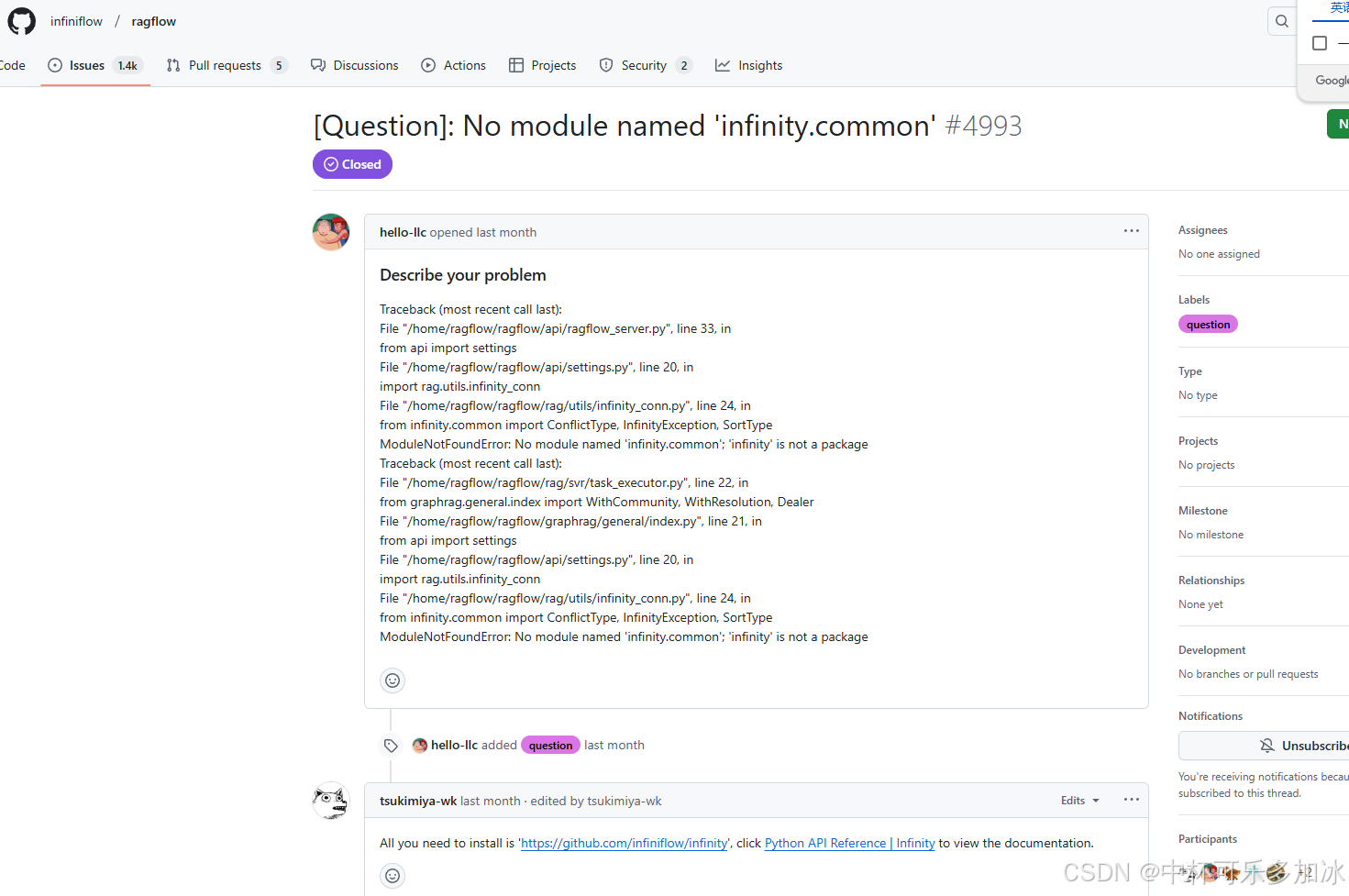Open options menu on tsukimiya-wk's comment

coord(1132,800)
